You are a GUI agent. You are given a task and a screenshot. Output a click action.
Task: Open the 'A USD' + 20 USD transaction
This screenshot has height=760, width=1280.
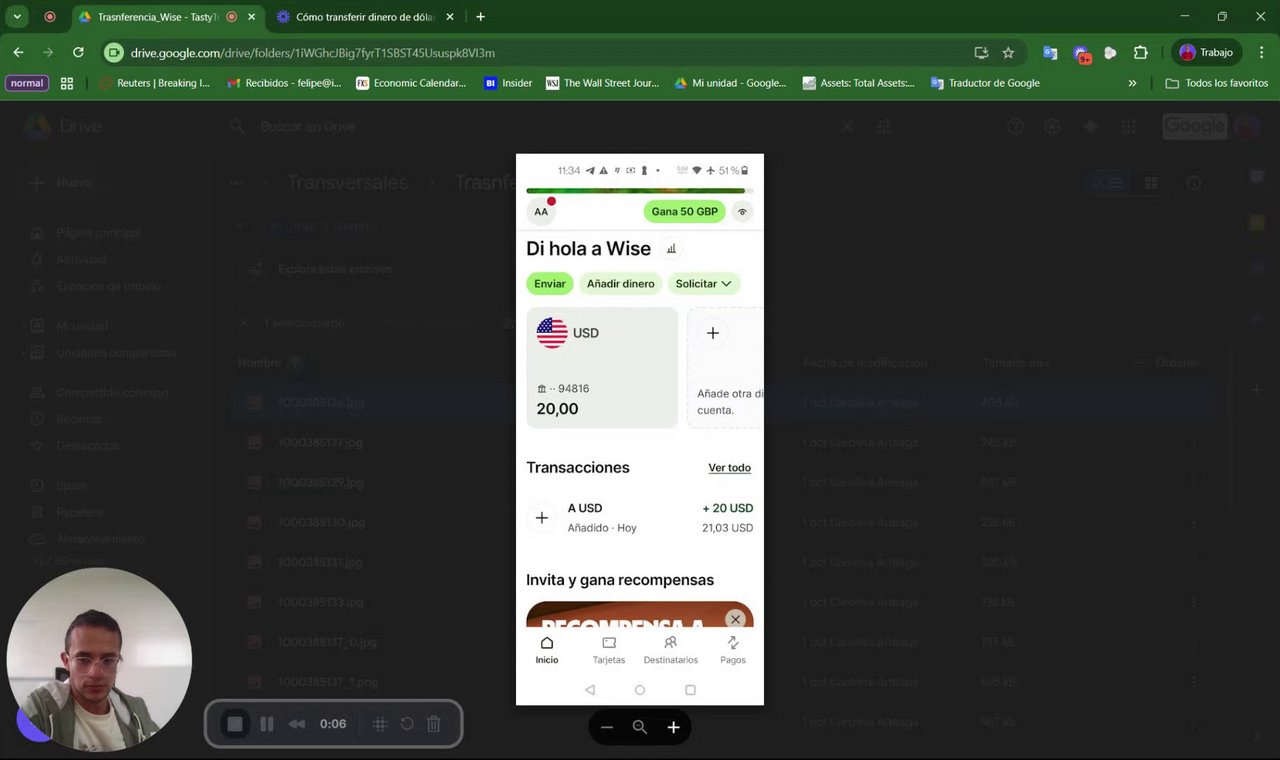pos(640,518)
